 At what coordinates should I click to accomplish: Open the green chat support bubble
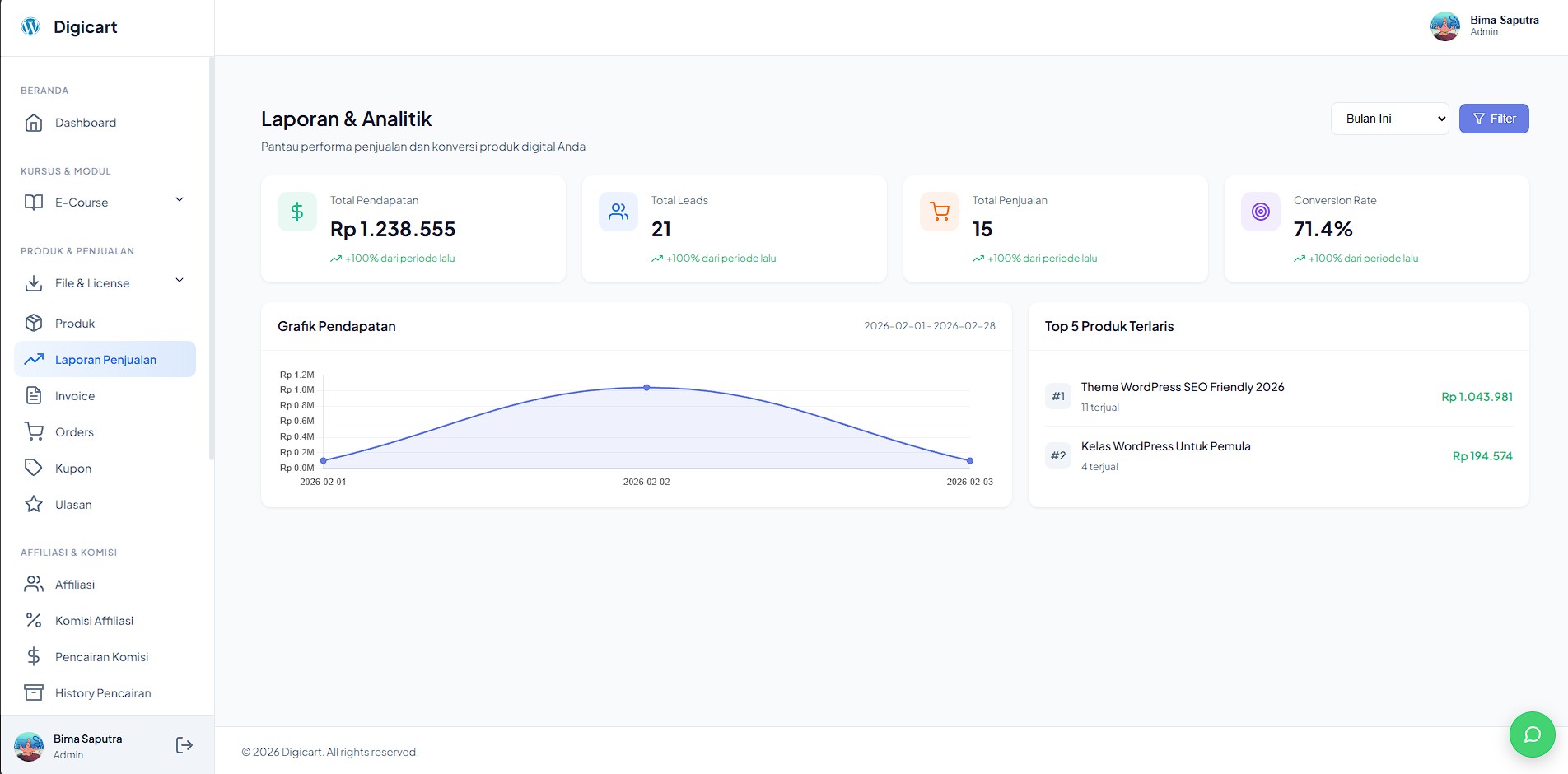coord(1532,734)
